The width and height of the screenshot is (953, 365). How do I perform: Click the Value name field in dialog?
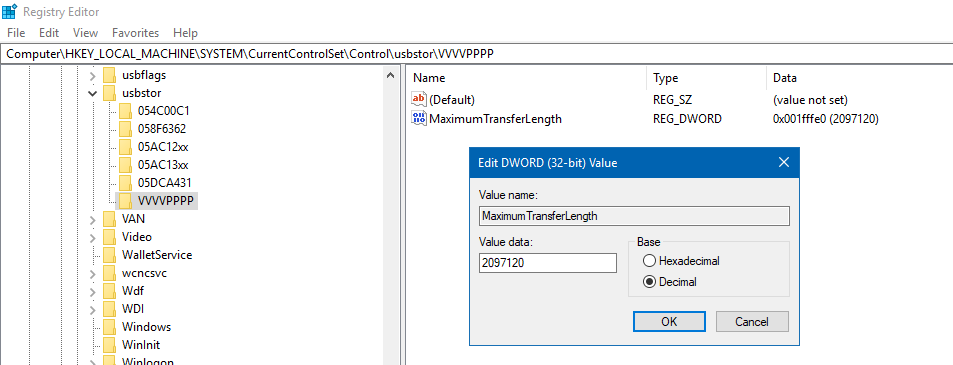pyautogui.click(x=634, y=216)
